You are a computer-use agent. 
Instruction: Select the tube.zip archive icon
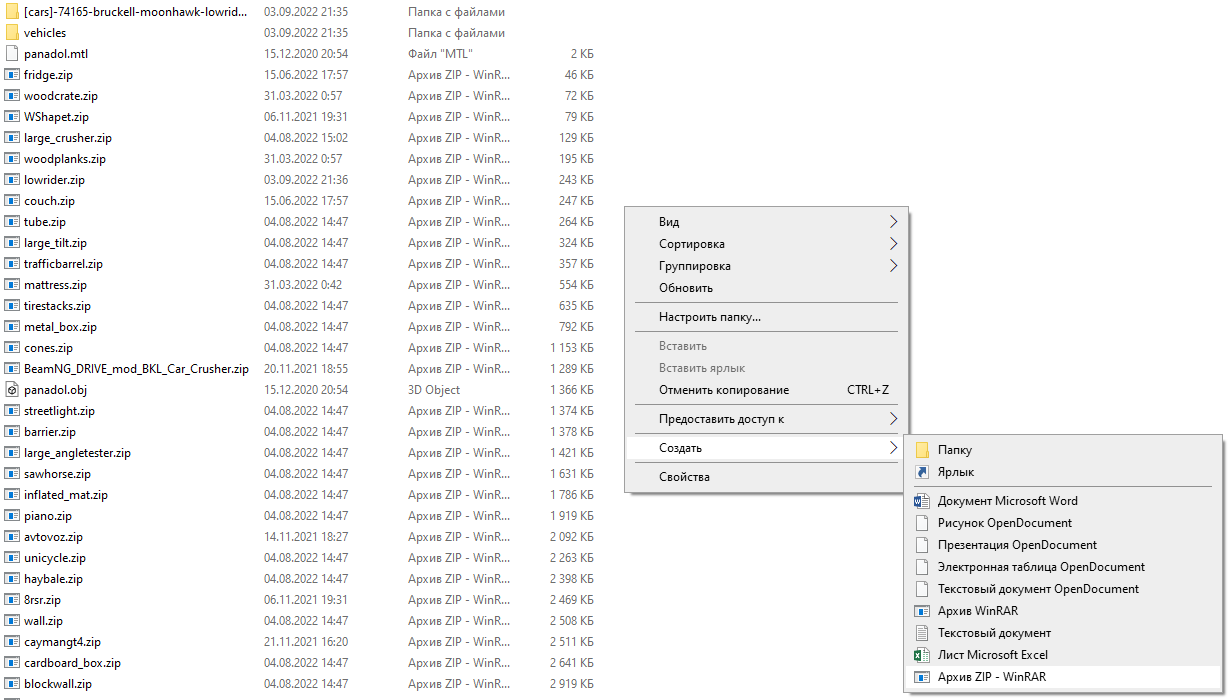pos(12,222)
